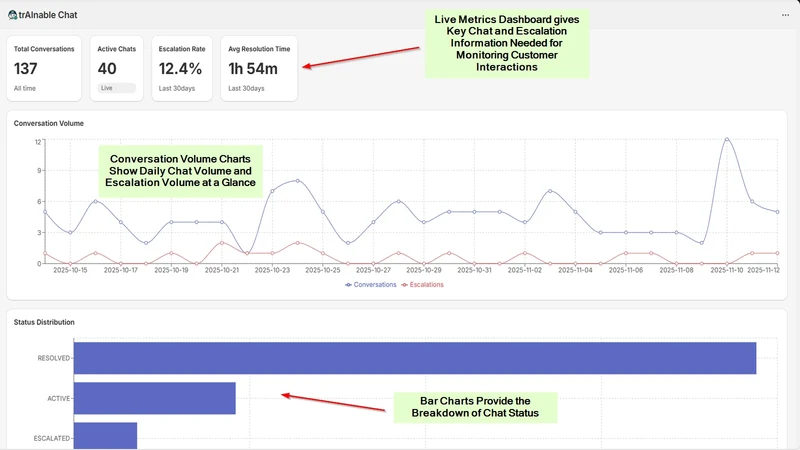Click the ESCALATED axis label

tap(52, 438)
